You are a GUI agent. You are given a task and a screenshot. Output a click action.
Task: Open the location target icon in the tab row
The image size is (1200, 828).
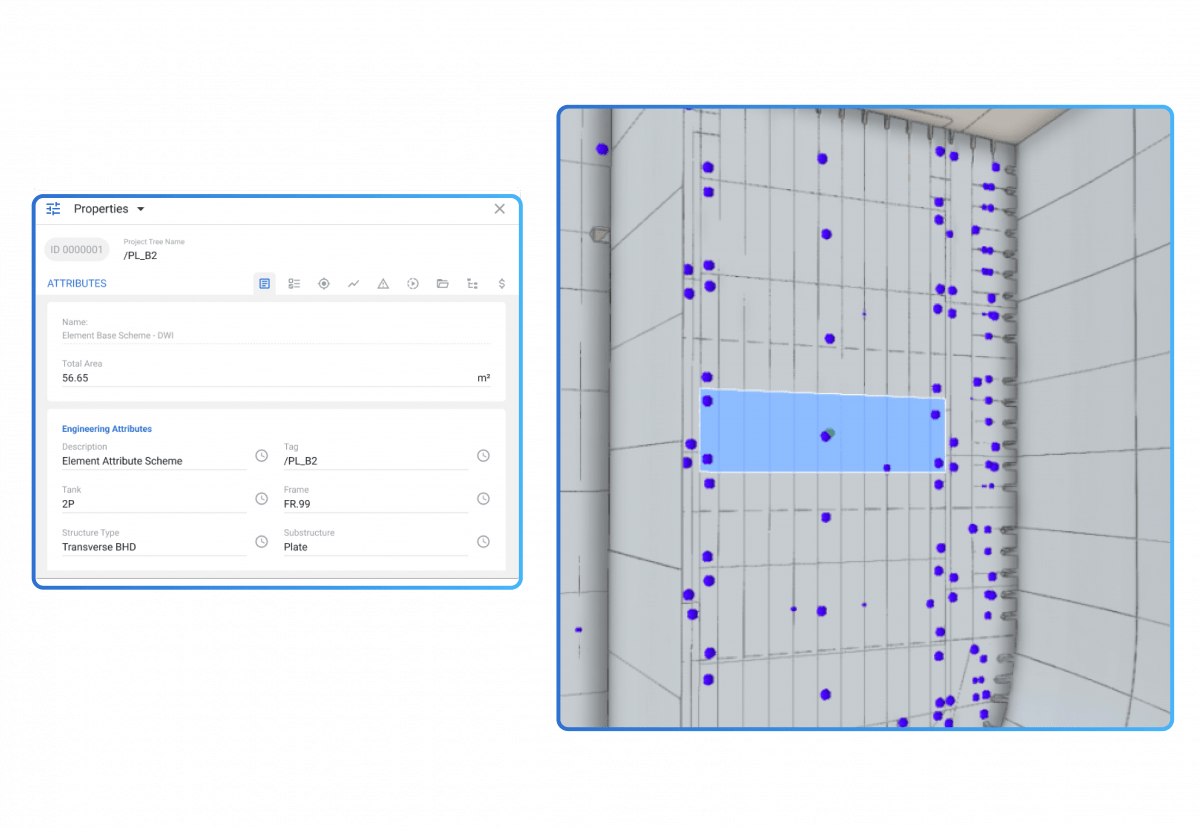[x=324, y=283]
